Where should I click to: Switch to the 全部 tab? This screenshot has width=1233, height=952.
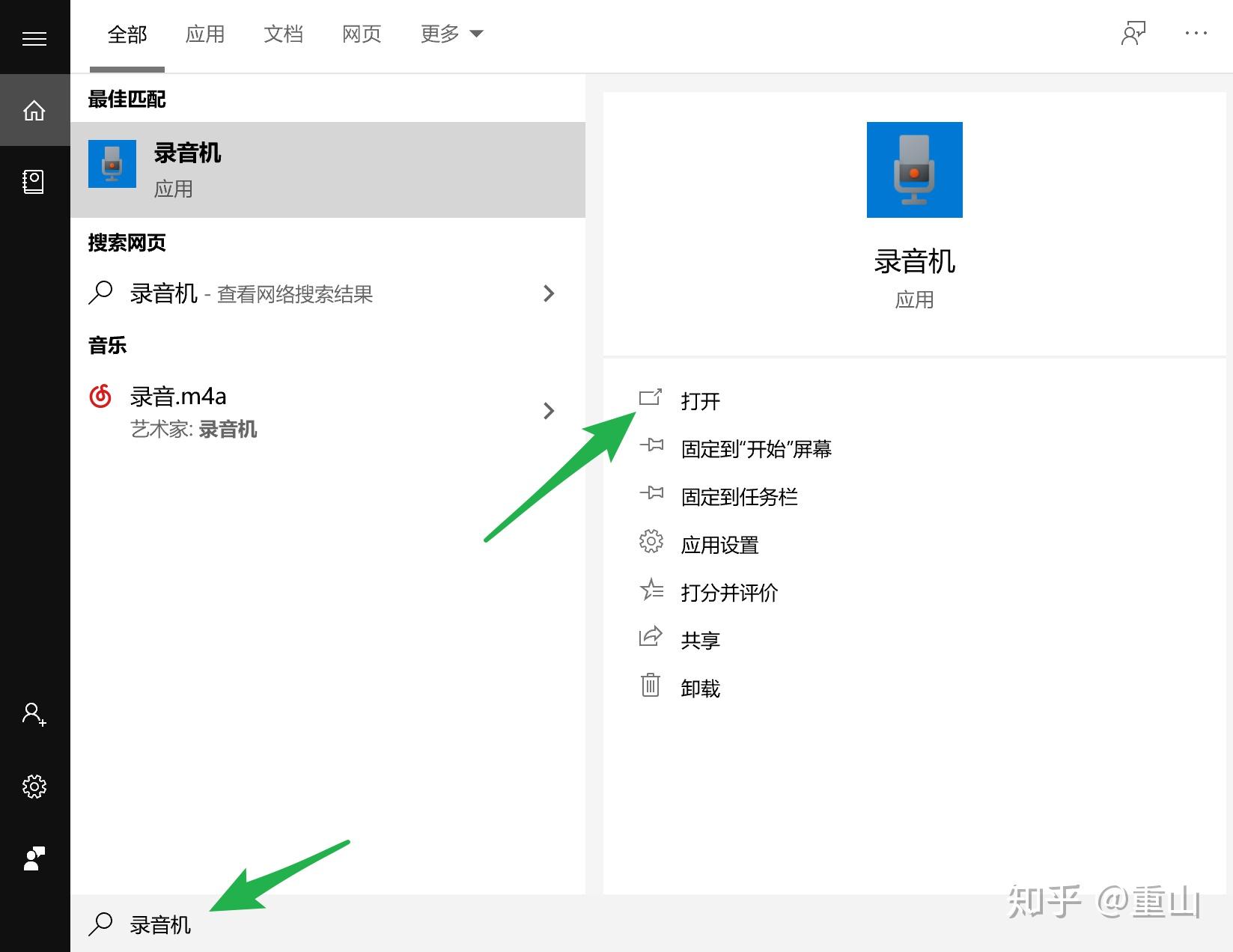[x=127, y=34]
